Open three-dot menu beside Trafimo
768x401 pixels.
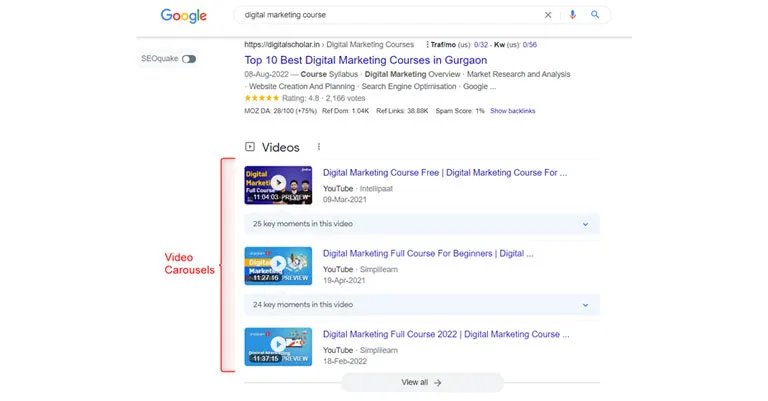(427, 45)
